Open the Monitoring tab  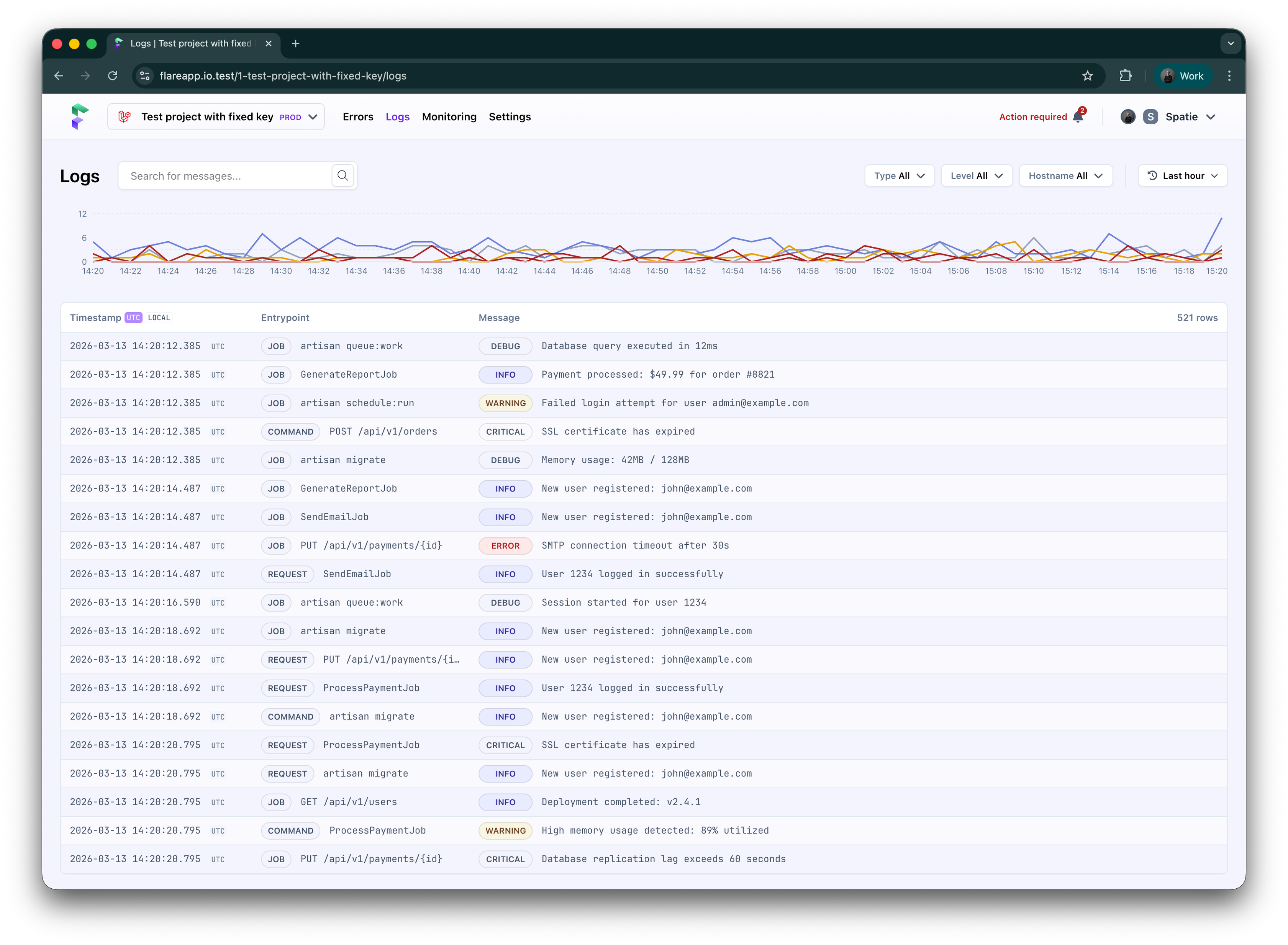coord(449,117)
